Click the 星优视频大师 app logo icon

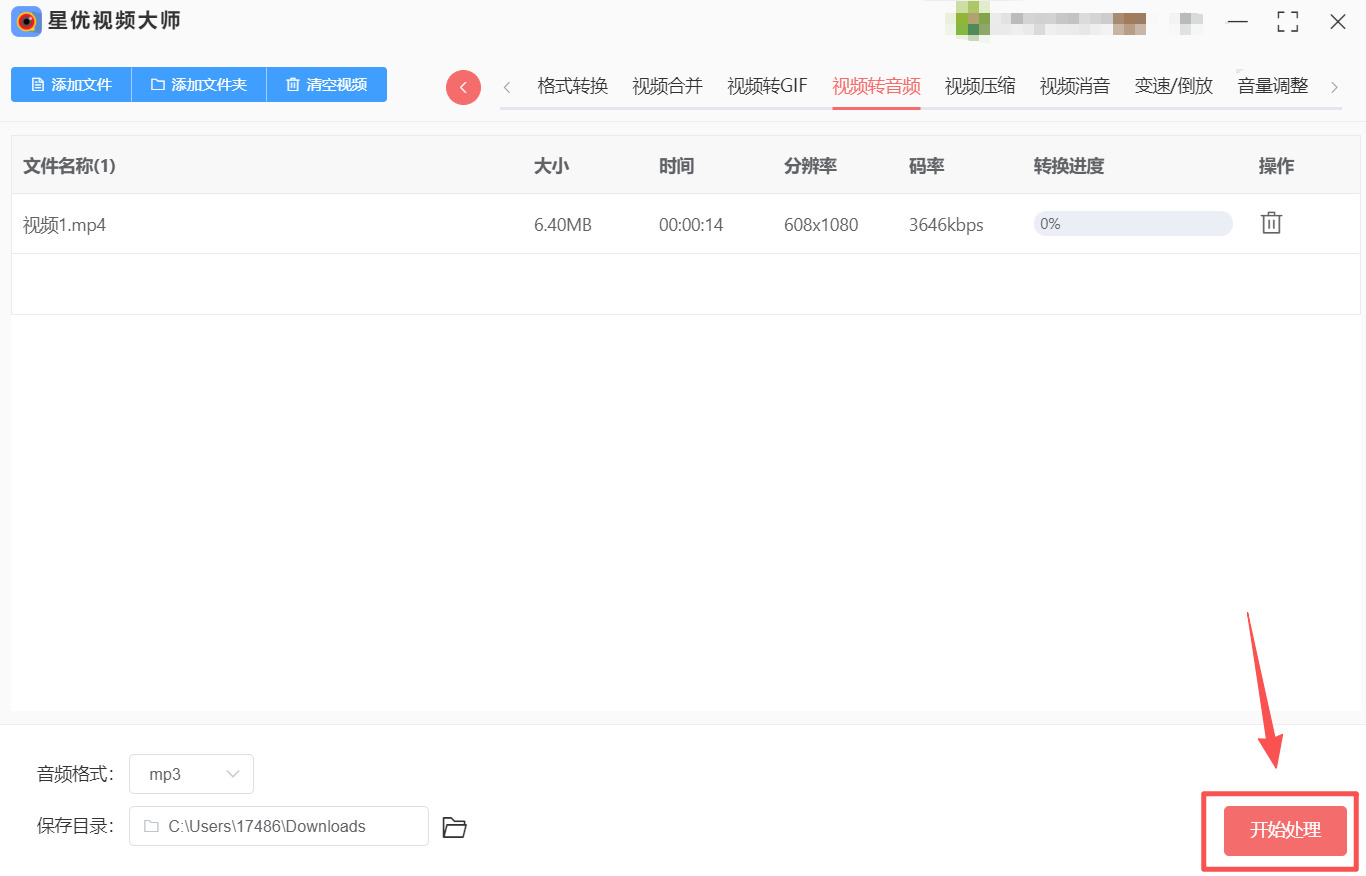(26, 21)
